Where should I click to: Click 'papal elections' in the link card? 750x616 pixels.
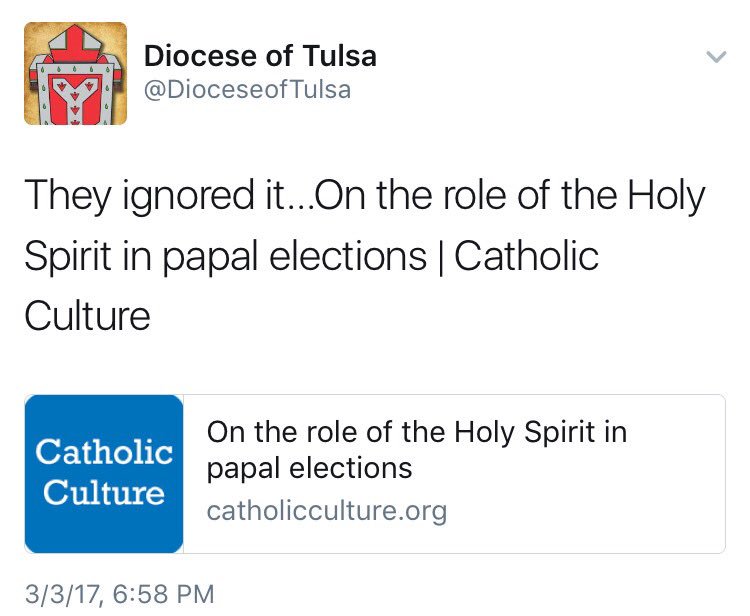click(x=309, y=468)
